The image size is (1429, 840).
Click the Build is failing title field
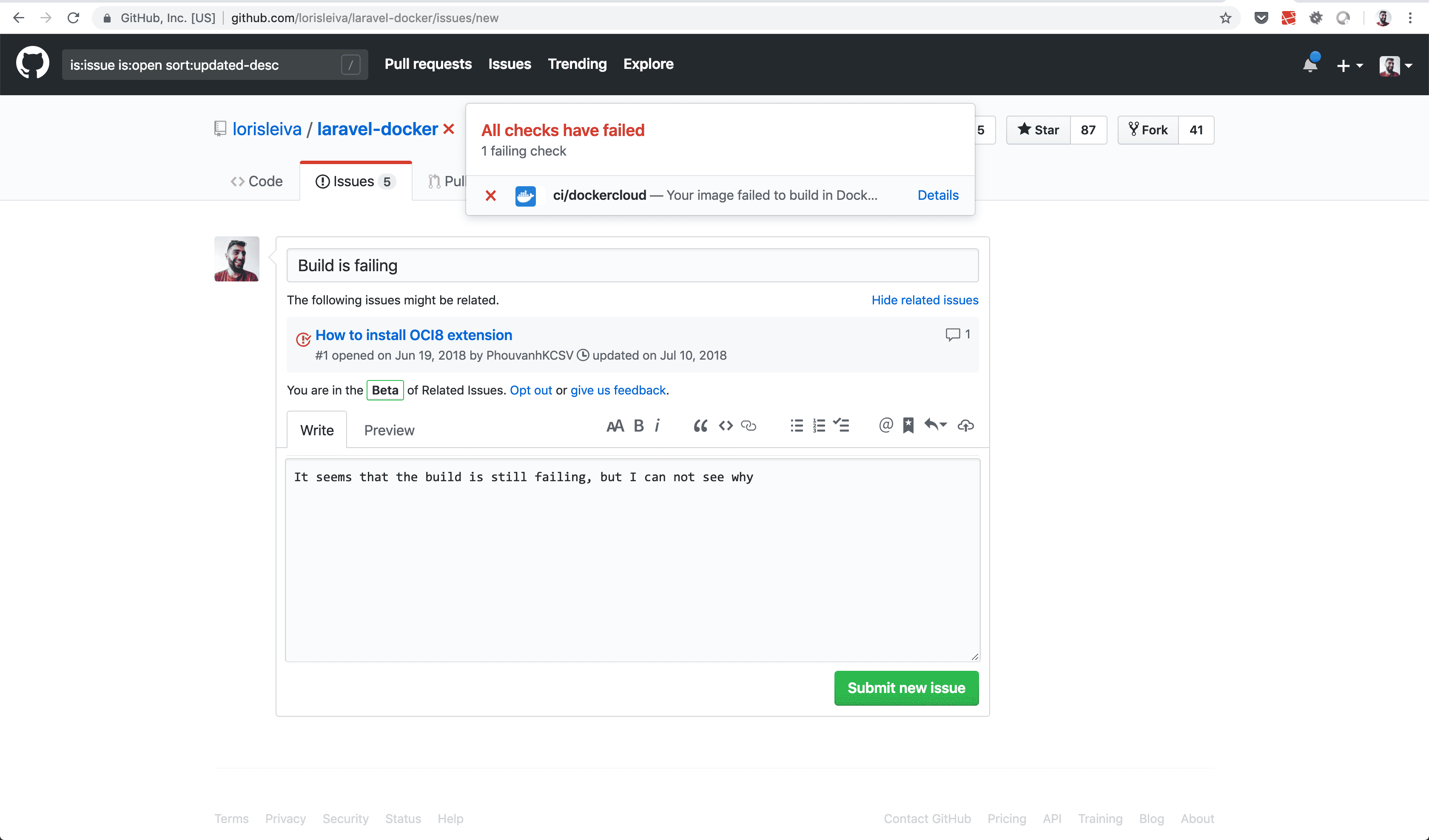pyautogui.click(x=632, y=265)
